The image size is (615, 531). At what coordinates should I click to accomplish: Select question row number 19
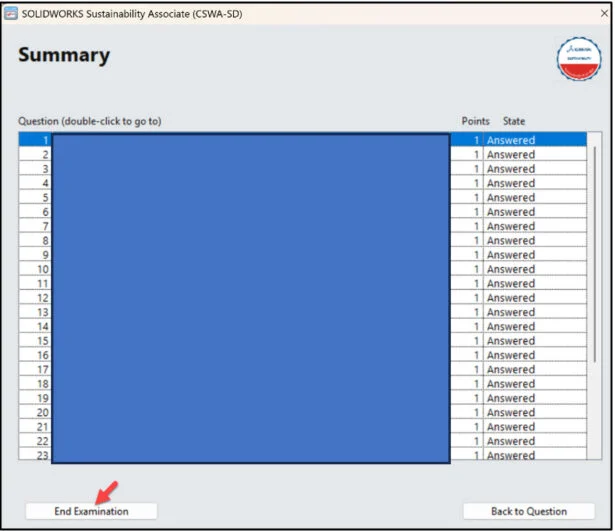click(302, 398)
